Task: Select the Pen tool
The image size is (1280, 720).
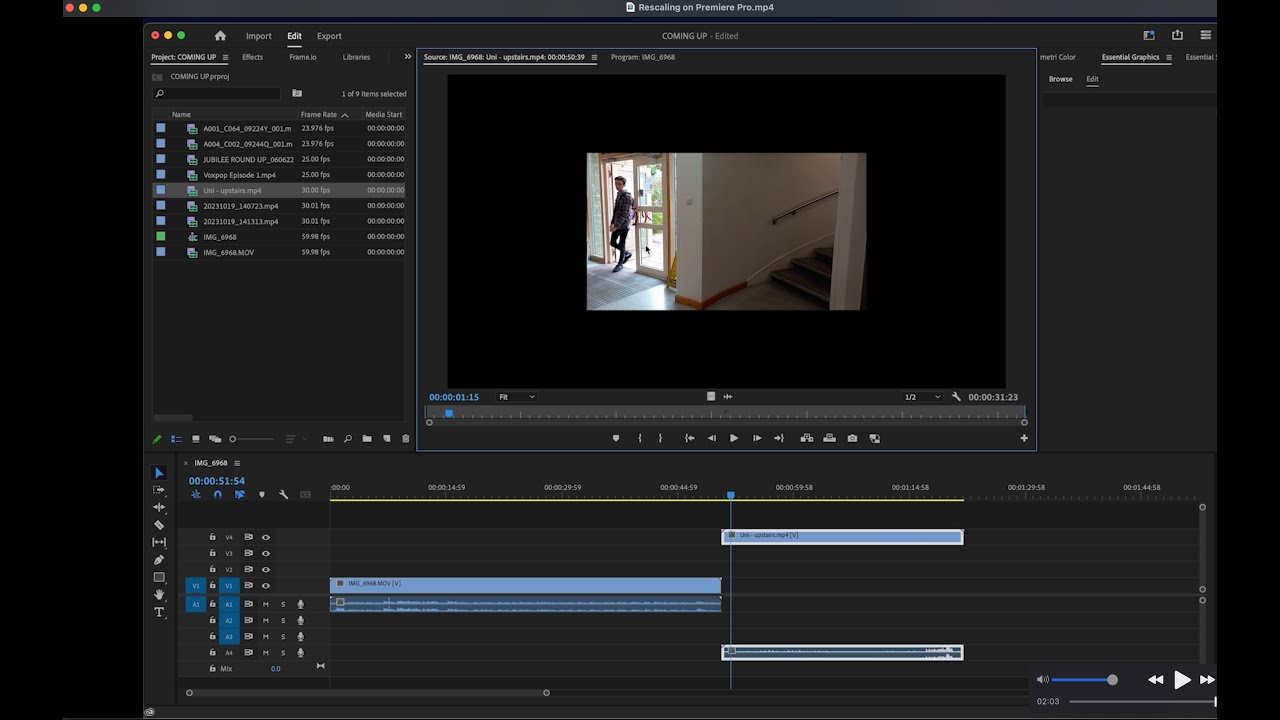Action: coord(158,560)
